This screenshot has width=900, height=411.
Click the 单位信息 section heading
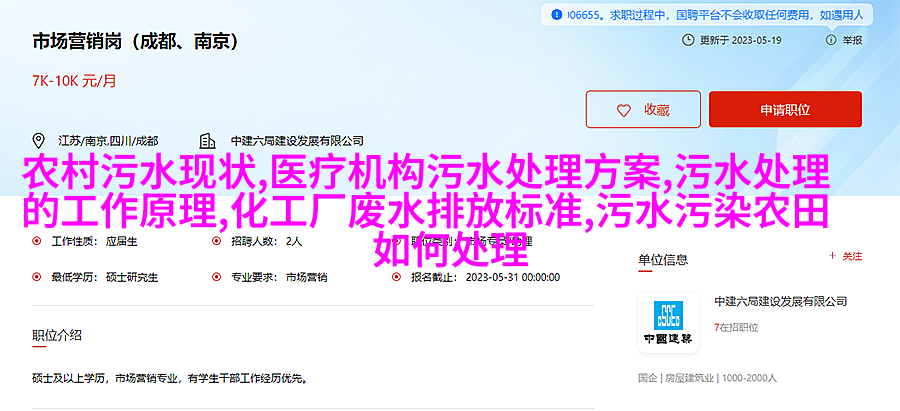point(663,259)
